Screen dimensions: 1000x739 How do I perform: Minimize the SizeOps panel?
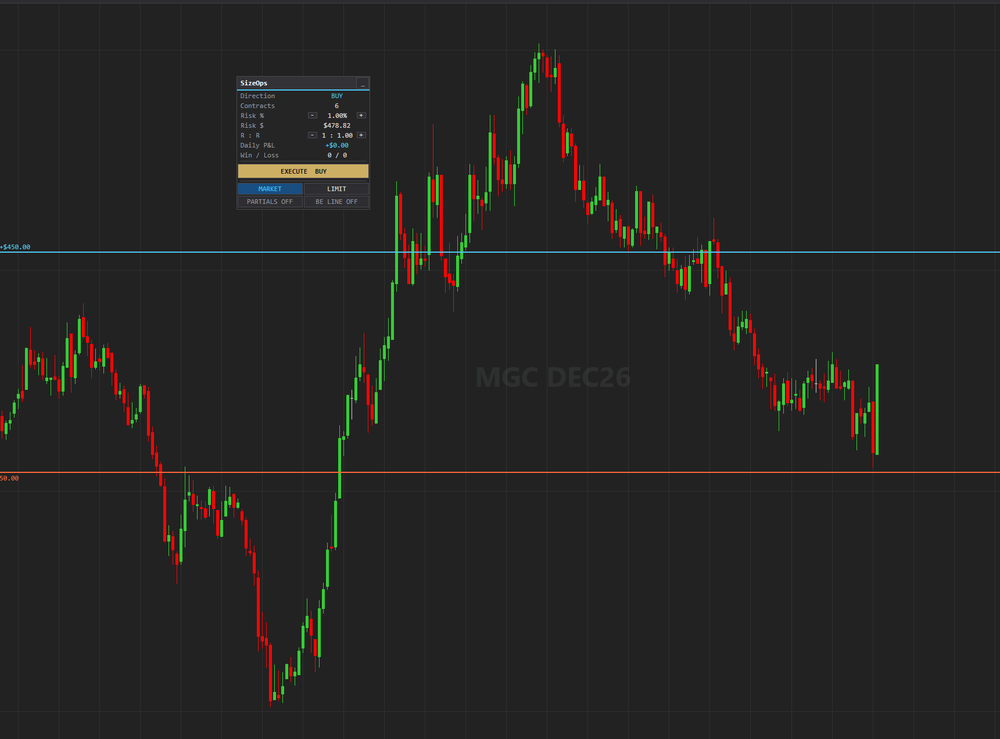[x=362, y=84]
